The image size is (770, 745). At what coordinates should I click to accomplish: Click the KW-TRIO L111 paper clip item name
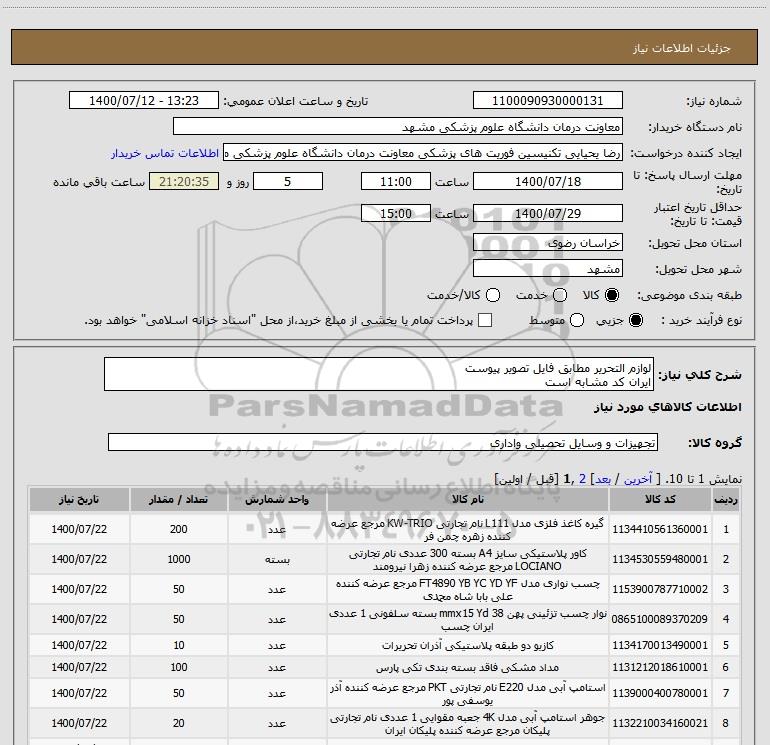tap(468, 529)
